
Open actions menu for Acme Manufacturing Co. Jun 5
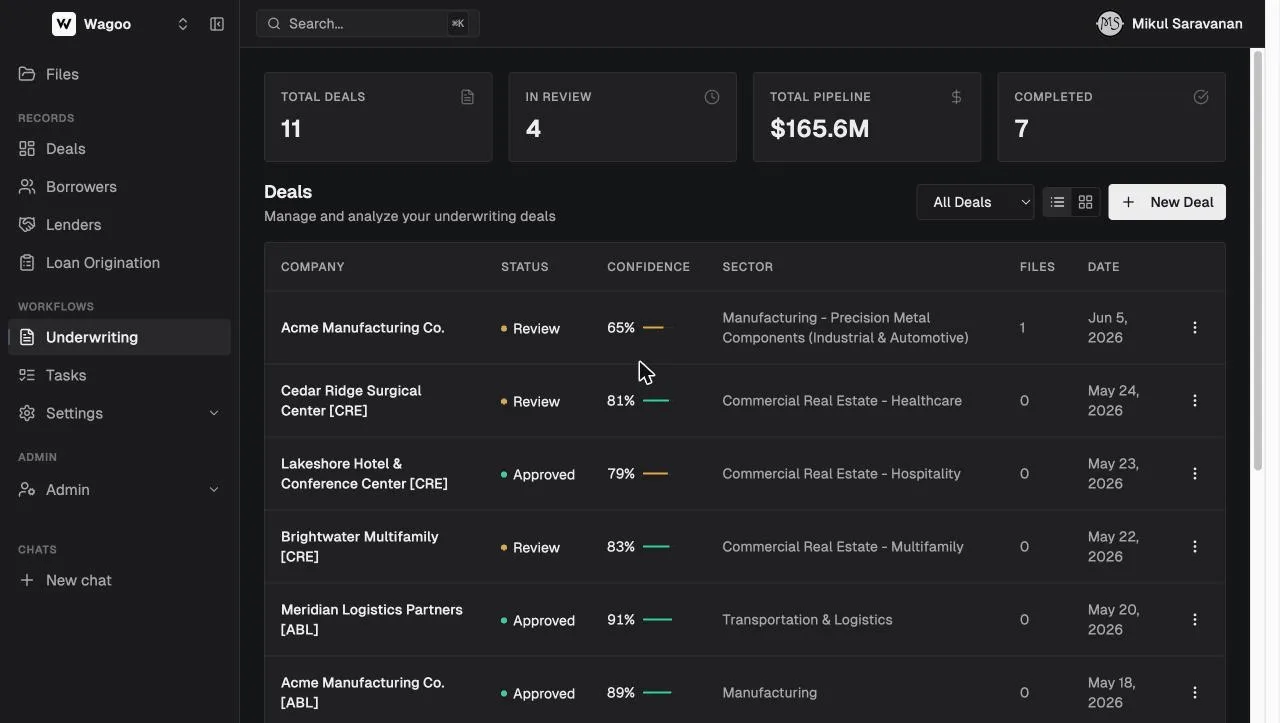point(1194,328)
